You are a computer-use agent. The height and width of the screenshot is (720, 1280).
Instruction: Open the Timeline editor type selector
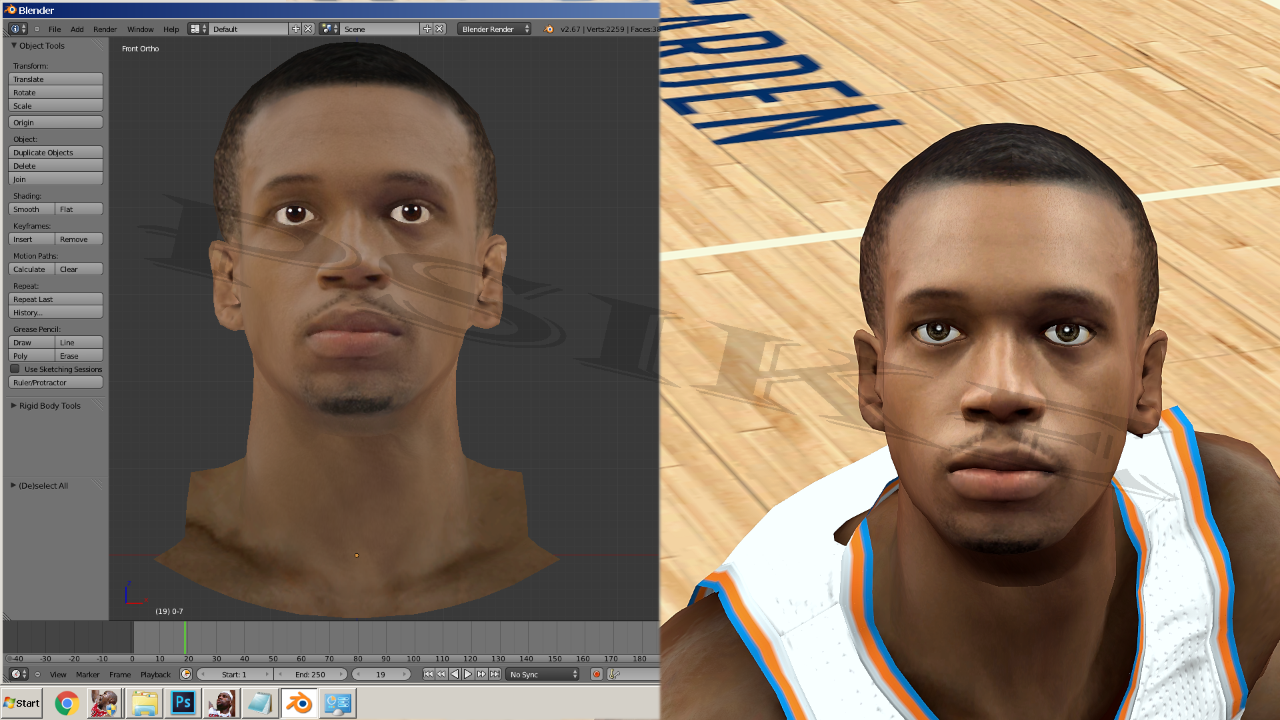18,674
